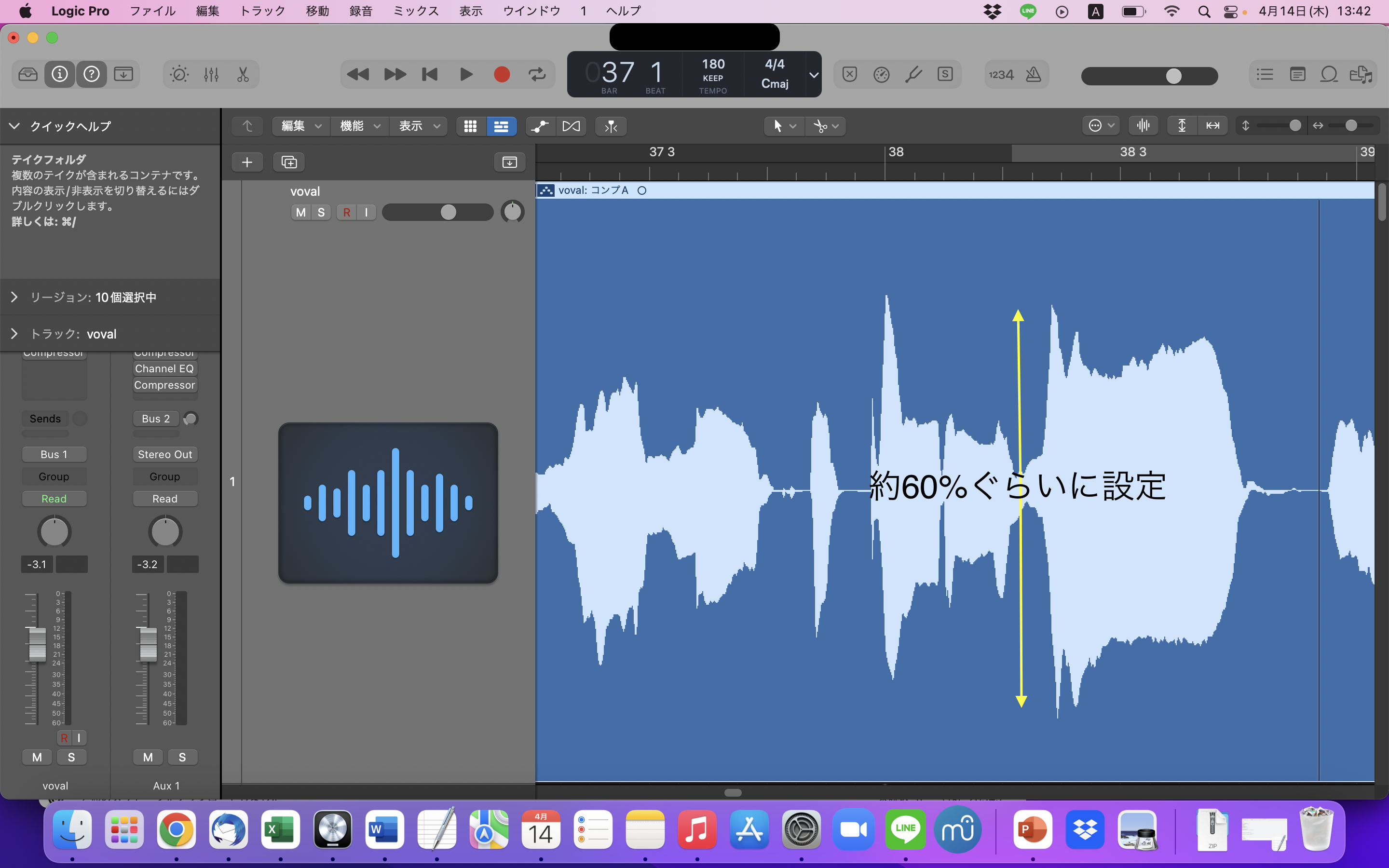Open Google Chrome from the Dock
The width and height of the screenshot is (1389, 868).
176,829
